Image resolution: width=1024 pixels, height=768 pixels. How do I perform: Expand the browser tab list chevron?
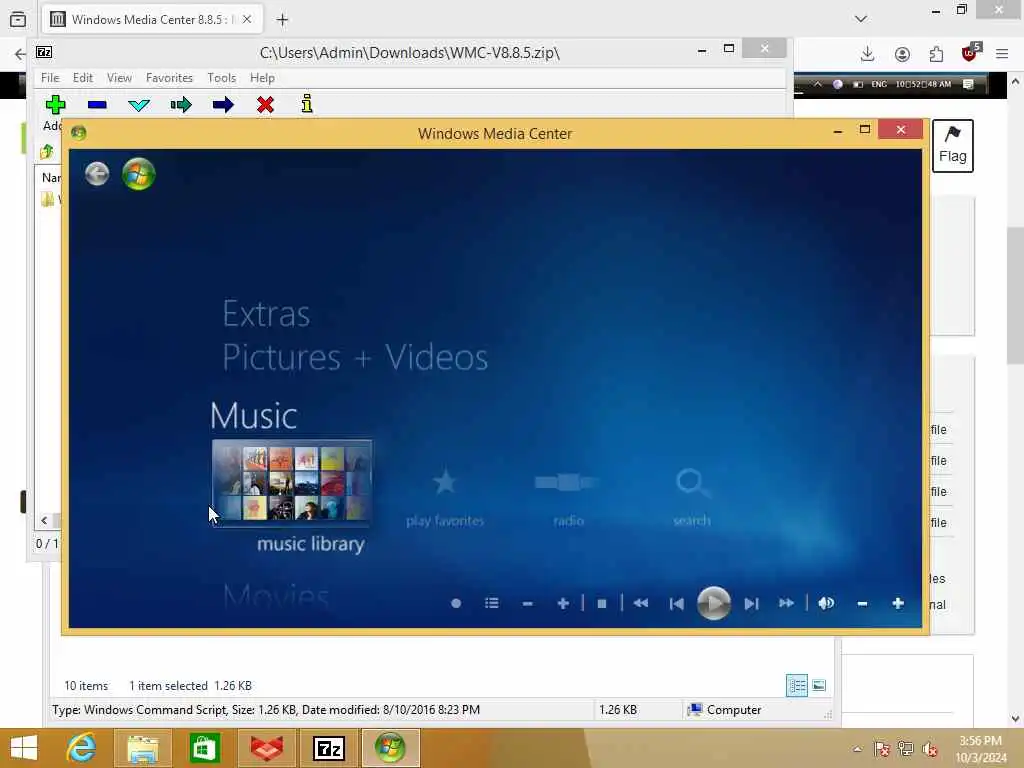(x=861, y=19)
